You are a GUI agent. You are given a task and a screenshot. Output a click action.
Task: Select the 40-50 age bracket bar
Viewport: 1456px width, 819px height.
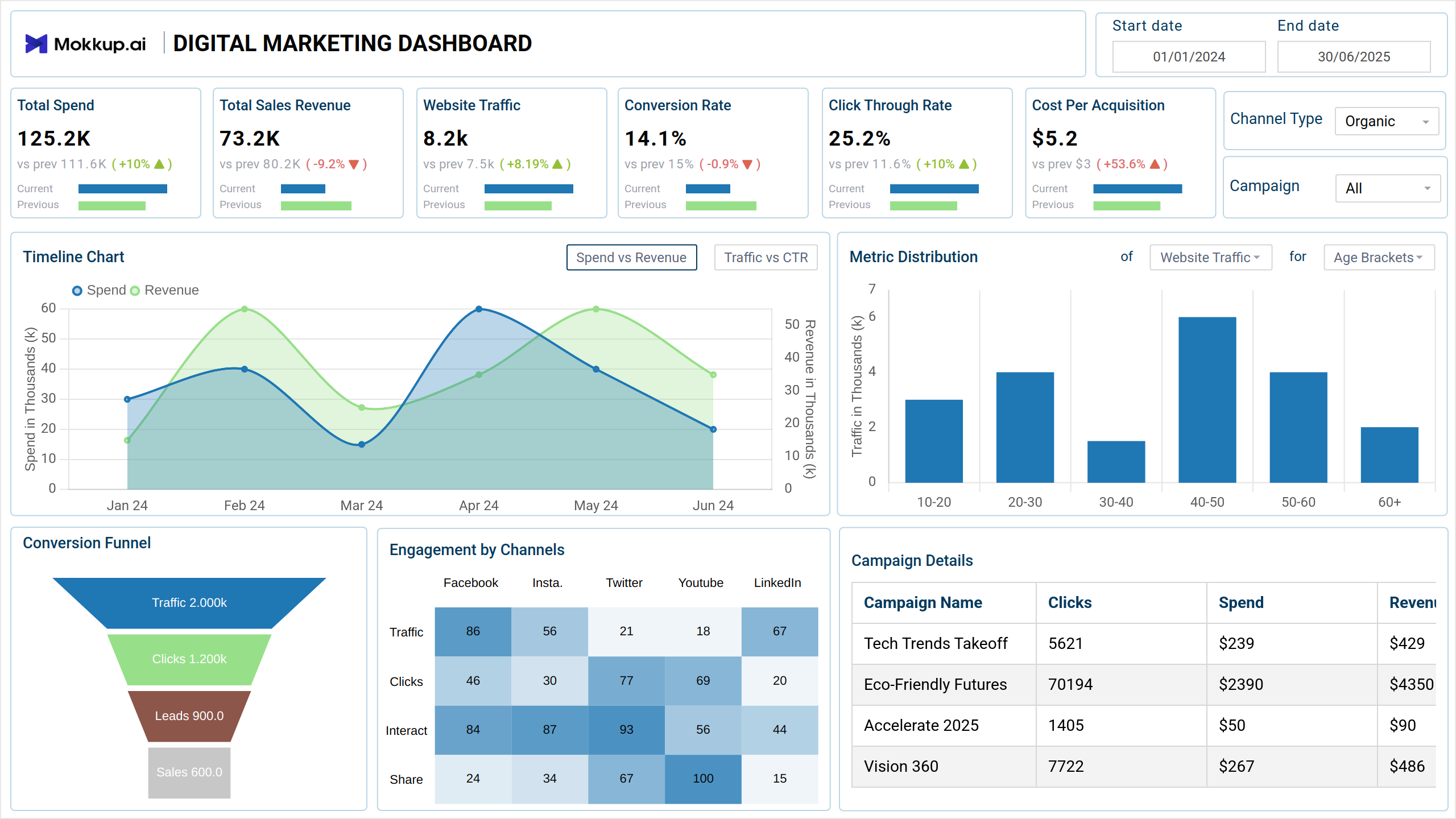1207,400
